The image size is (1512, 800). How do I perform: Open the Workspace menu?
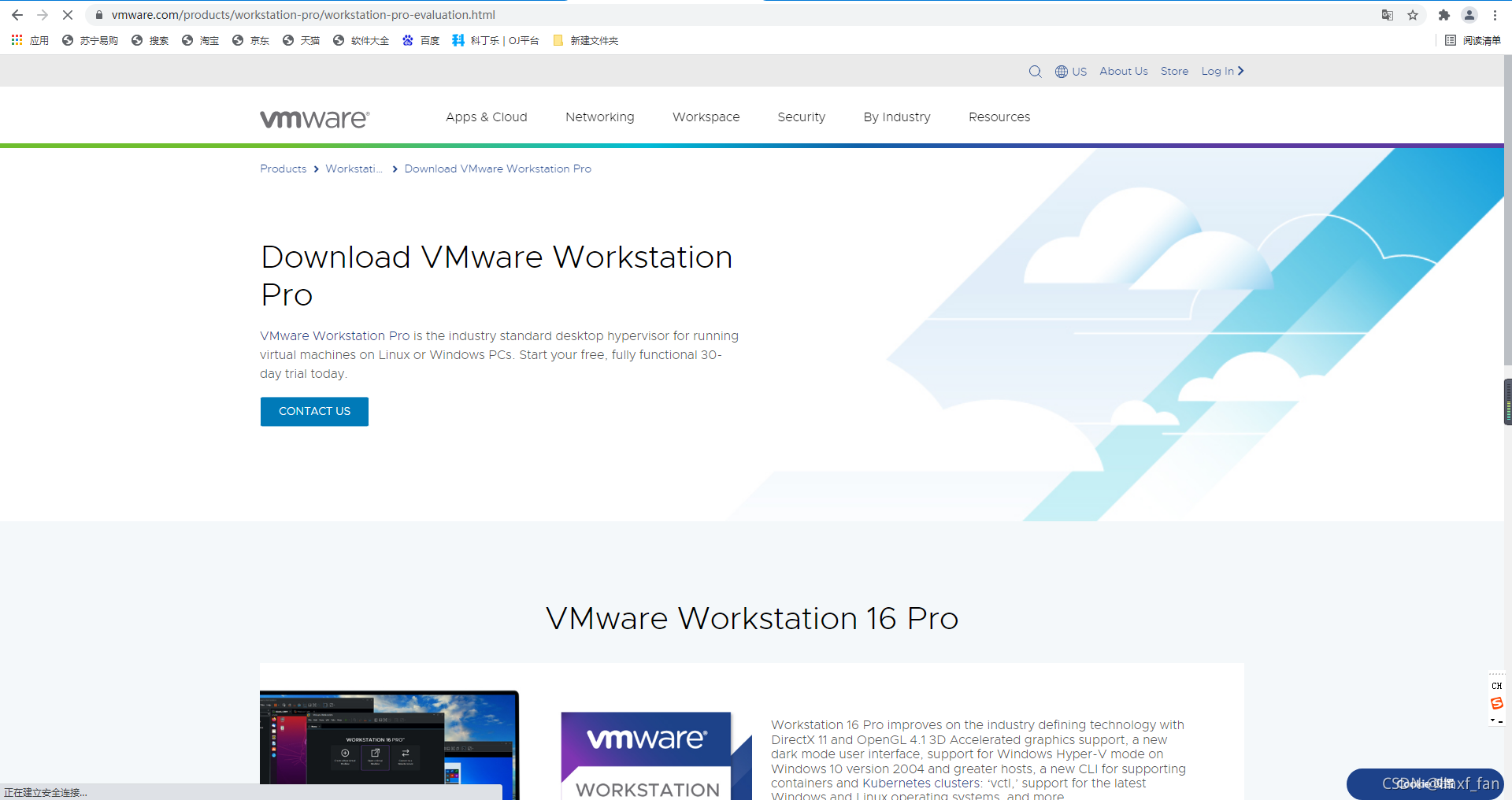pyautogui.click(x=706, y=117)
